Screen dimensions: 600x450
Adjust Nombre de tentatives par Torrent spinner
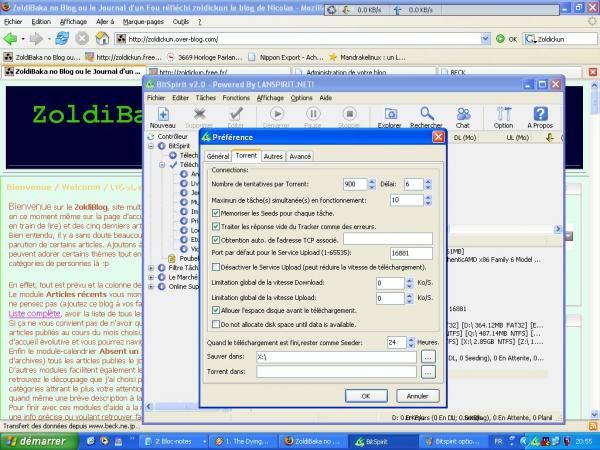click(x=372, y=184)
